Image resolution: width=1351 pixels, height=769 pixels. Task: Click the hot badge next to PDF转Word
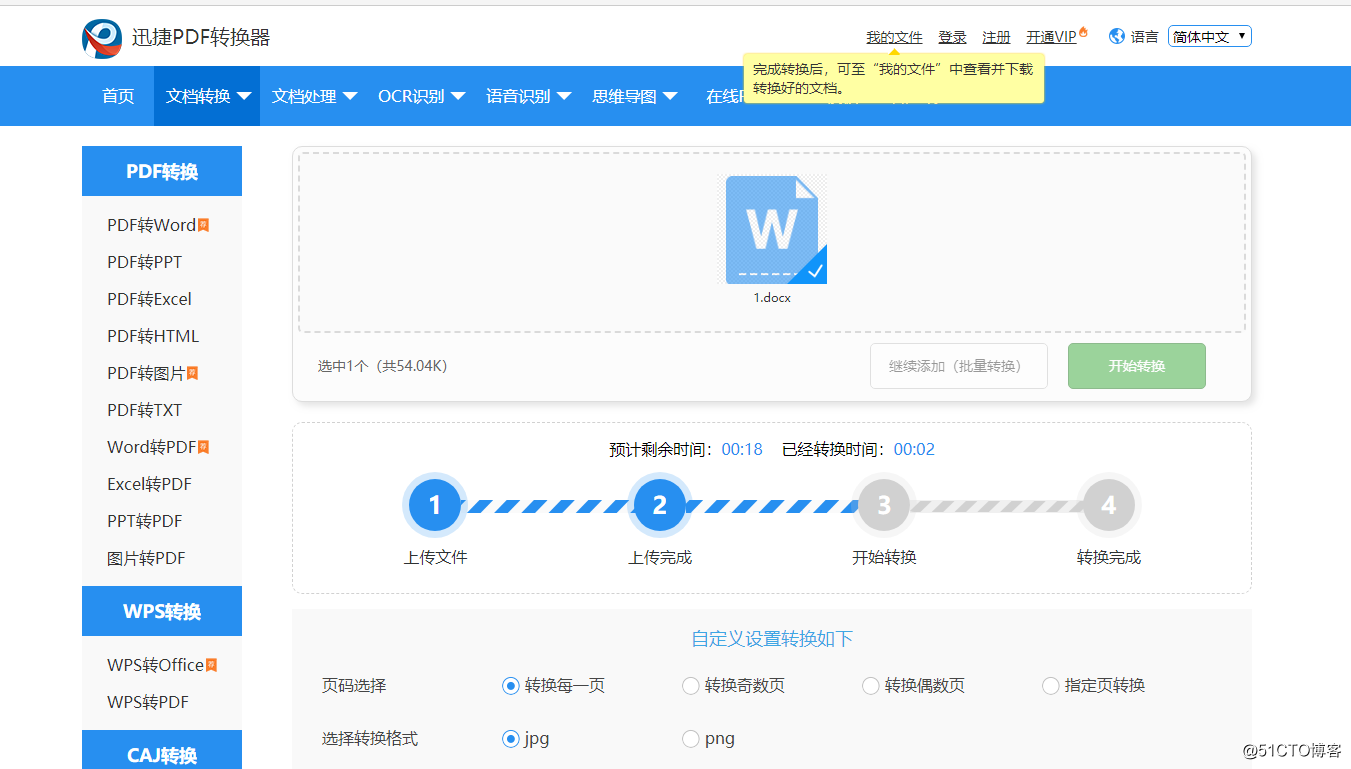[203, 225]
